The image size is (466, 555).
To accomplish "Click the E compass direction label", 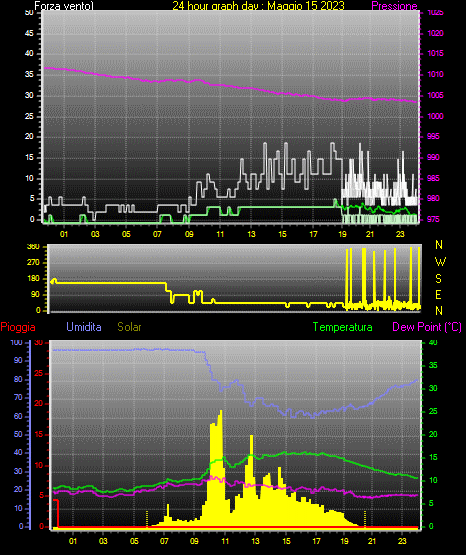I will (x=438, y=294).
